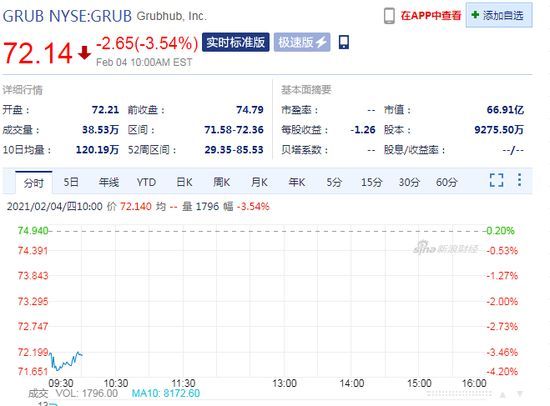Click the dark mobile phone icon beside 极速版
Image resolution: width=550 pixels, height=406 pixels.
tap(344, 42)
